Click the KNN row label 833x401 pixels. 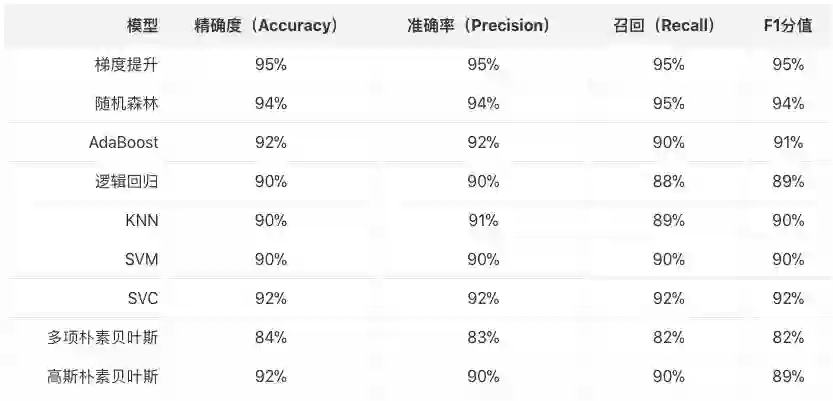[x=141, y=221]
